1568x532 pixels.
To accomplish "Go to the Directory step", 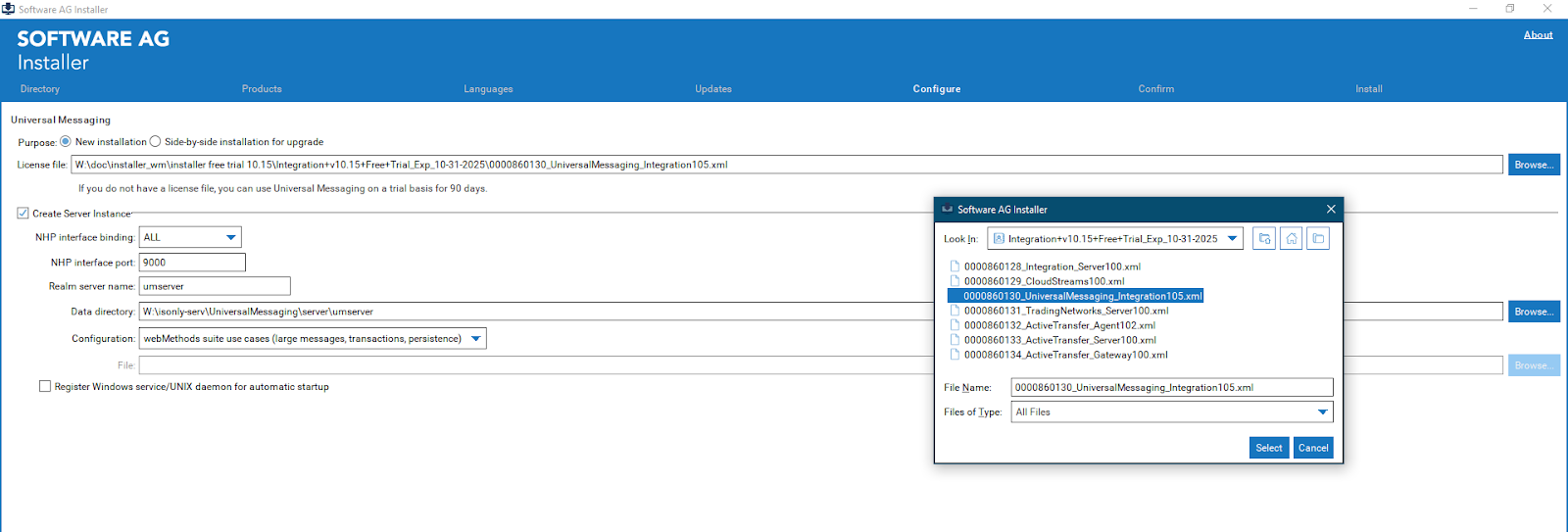I will point(40,89).
